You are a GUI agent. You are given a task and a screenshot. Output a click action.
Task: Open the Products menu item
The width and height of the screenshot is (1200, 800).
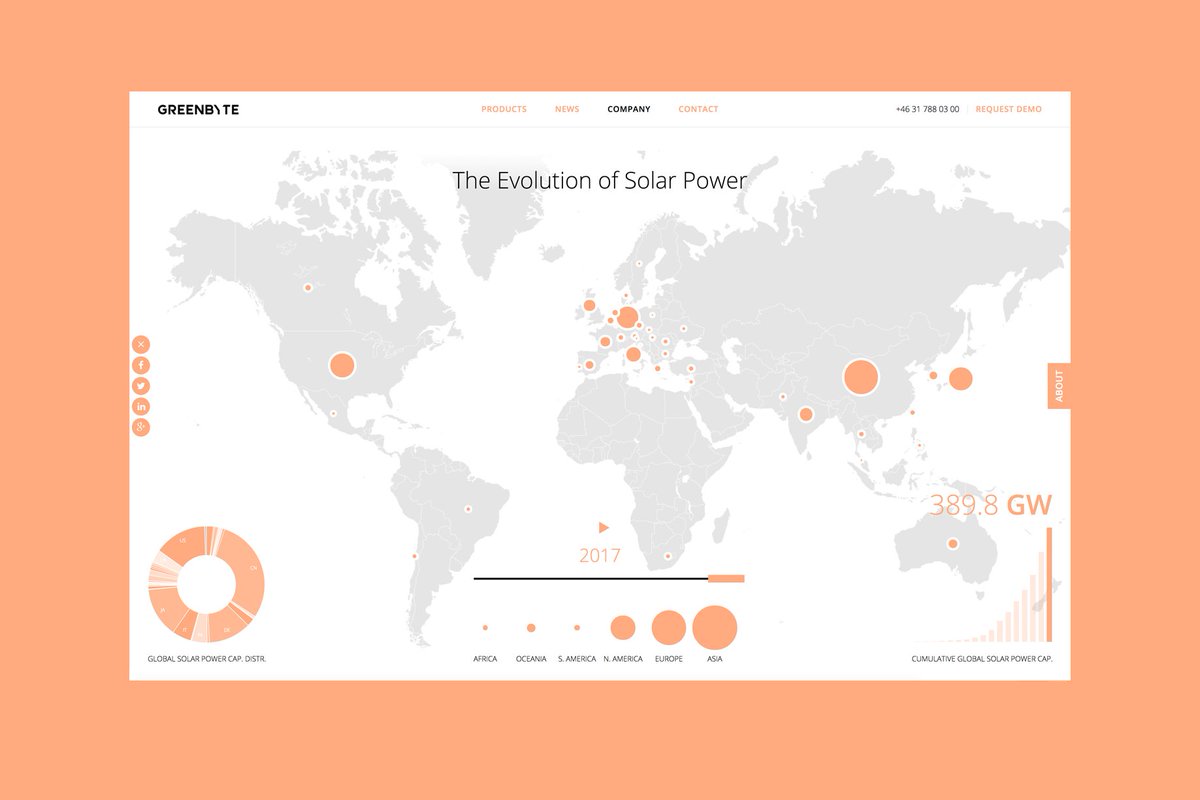(x=504, y=109)
